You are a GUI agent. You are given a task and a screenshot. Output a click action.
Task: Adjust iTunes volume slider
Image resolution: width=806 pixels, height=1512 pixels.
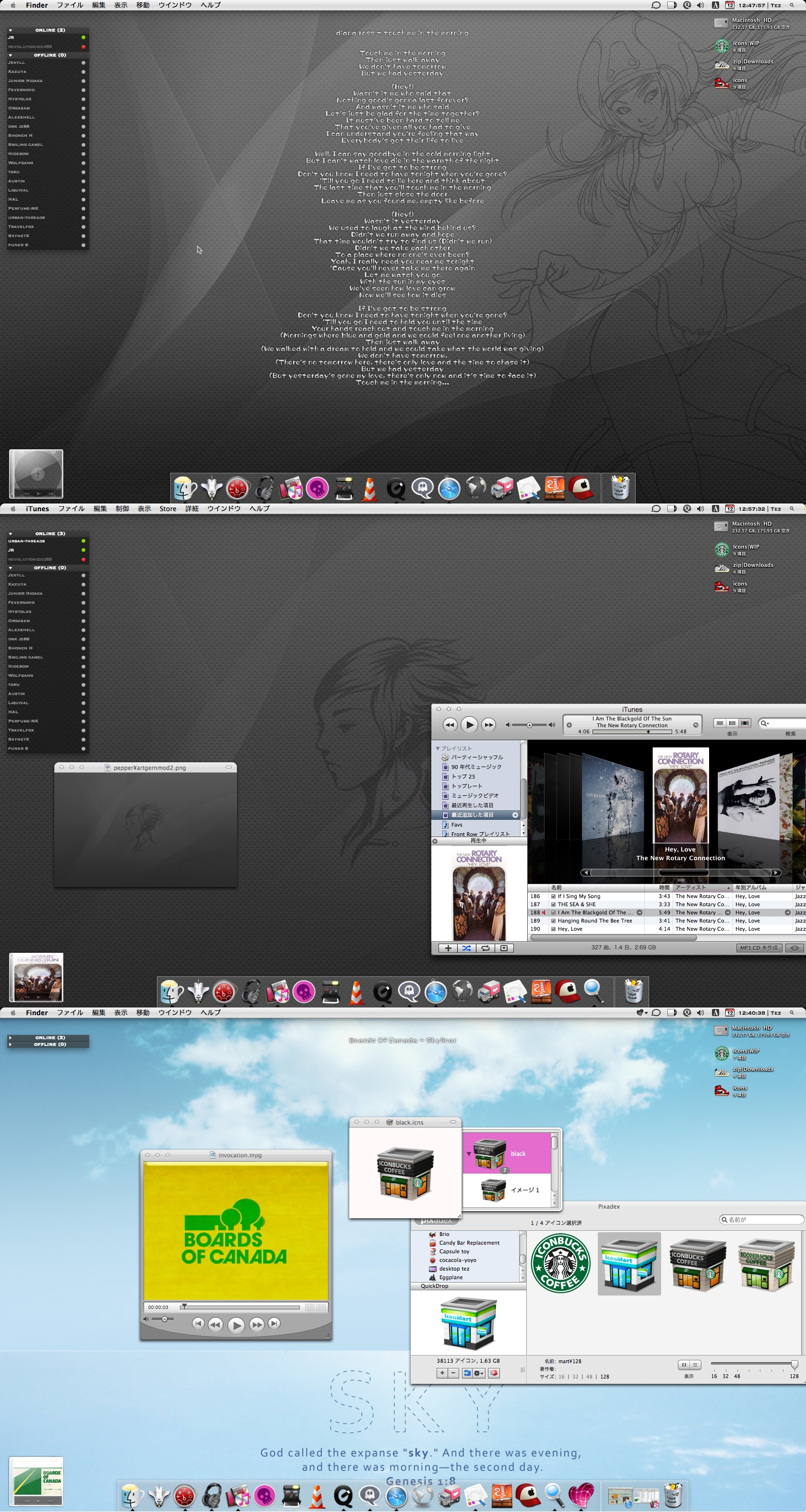click(529, 725)
